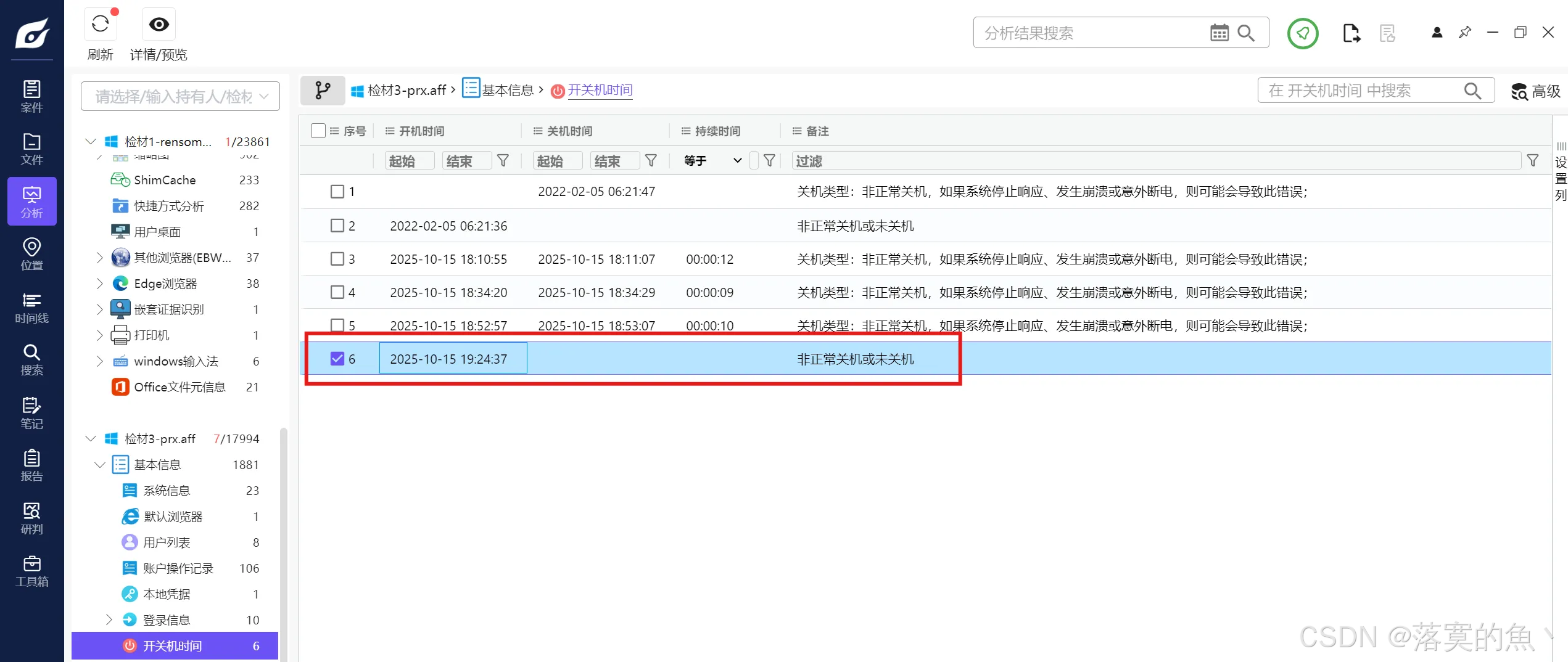Click the filter funnel for 开机时间 column
Viewport: 1568px width, 662px height.
pos(503,161)
